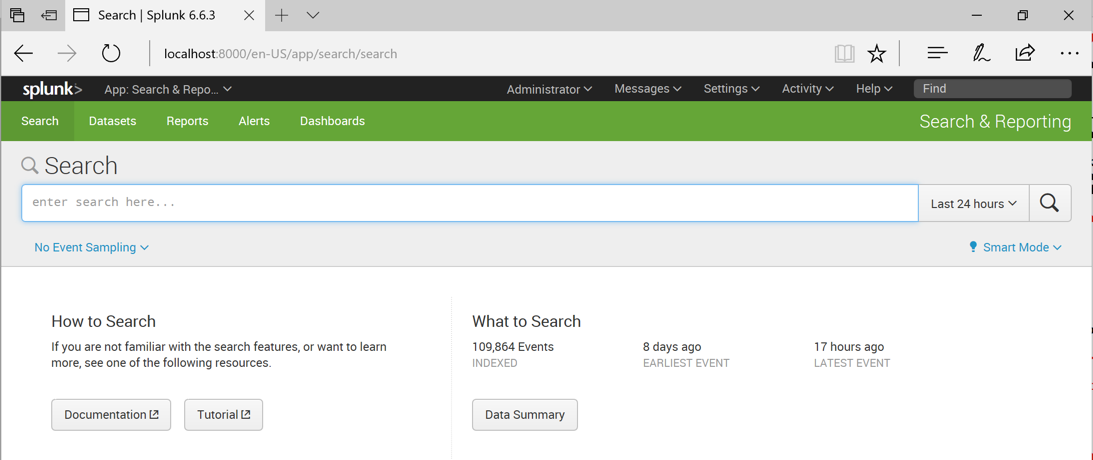Open the Documentation link button

(111, 415)
